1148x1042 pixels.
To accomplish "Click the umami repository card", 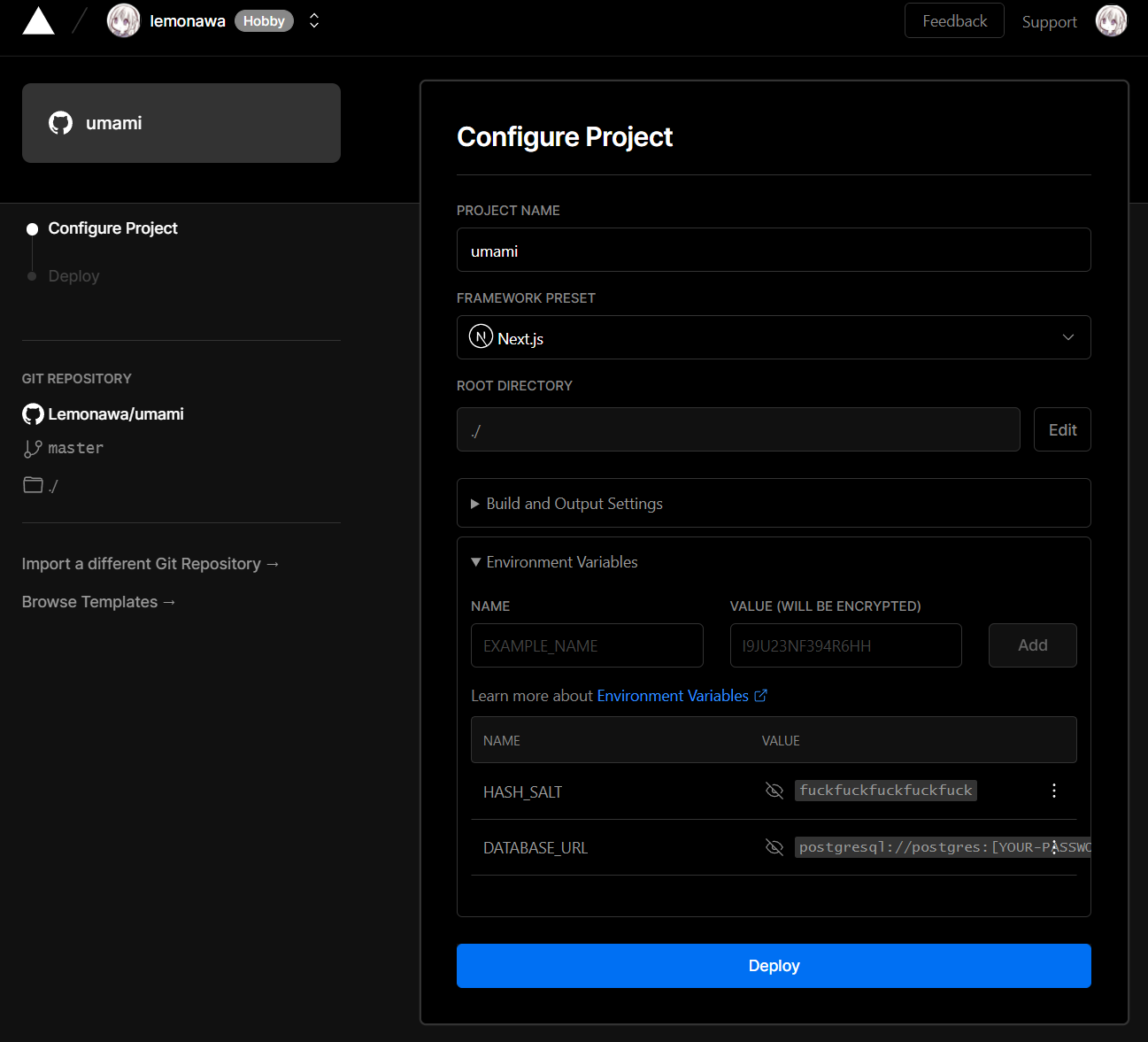I will tap(181, 123).
